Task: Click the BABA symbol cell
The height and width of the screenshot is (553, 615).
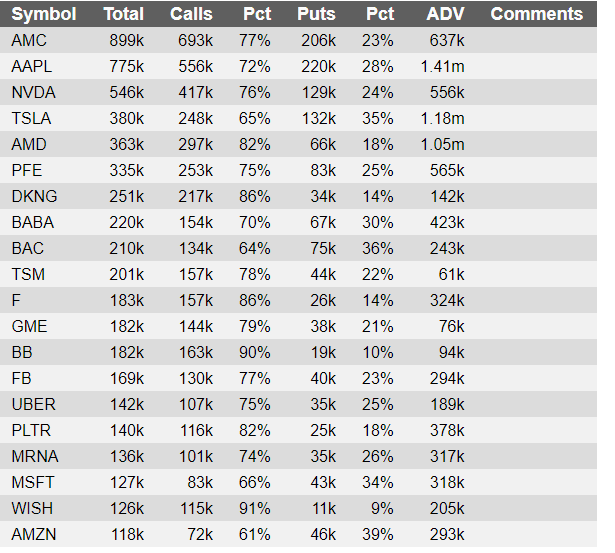Action: click(x=33, y=222)
